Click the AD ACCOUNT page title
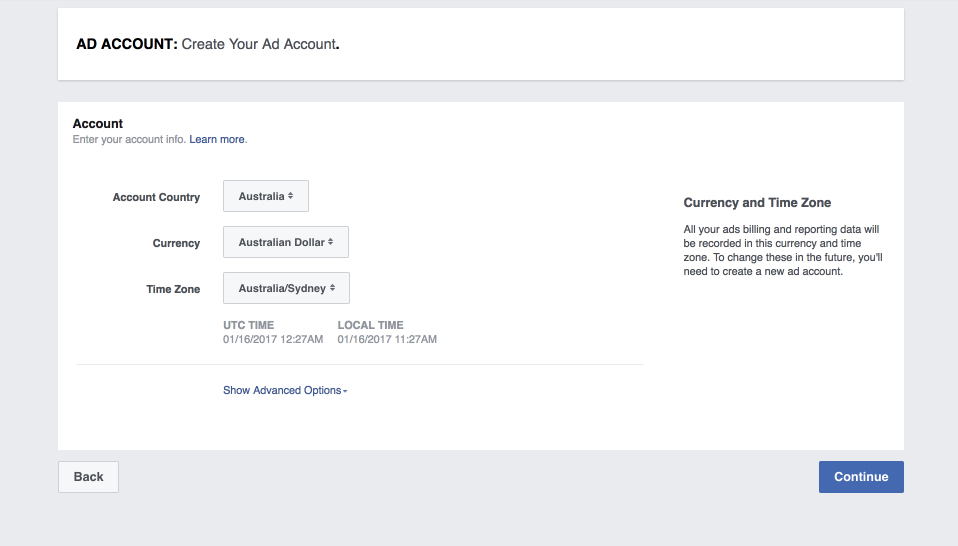958x546 pixels. tap(126, 44)
